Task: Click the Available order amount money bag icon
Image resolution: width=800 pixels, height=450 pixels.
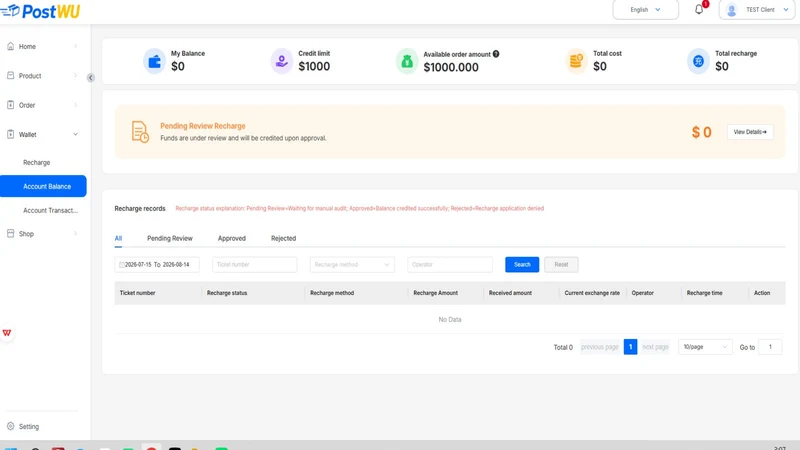Action: tap(407, 61)
